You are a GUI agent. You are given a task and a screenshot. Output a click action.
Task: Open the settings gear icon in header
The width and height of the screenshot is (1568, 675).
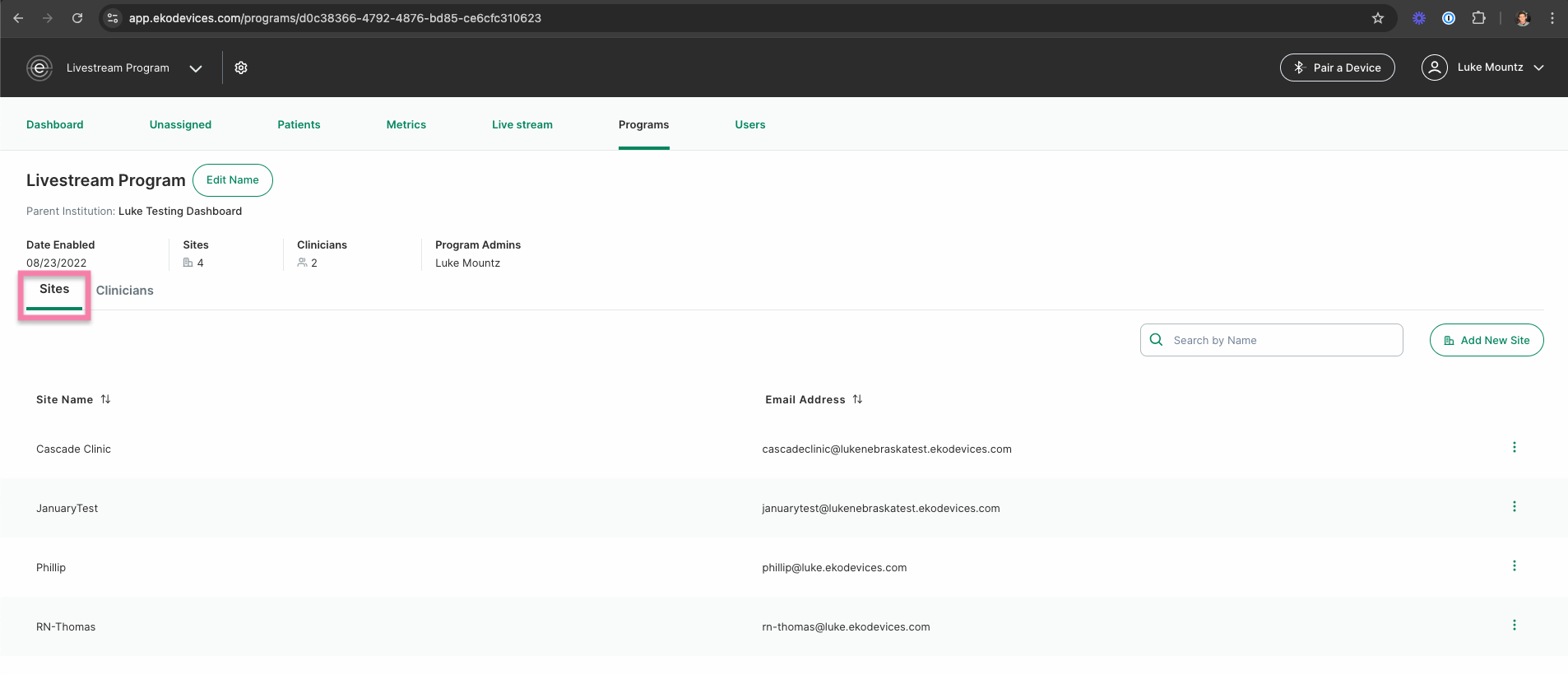click(241, 67)
